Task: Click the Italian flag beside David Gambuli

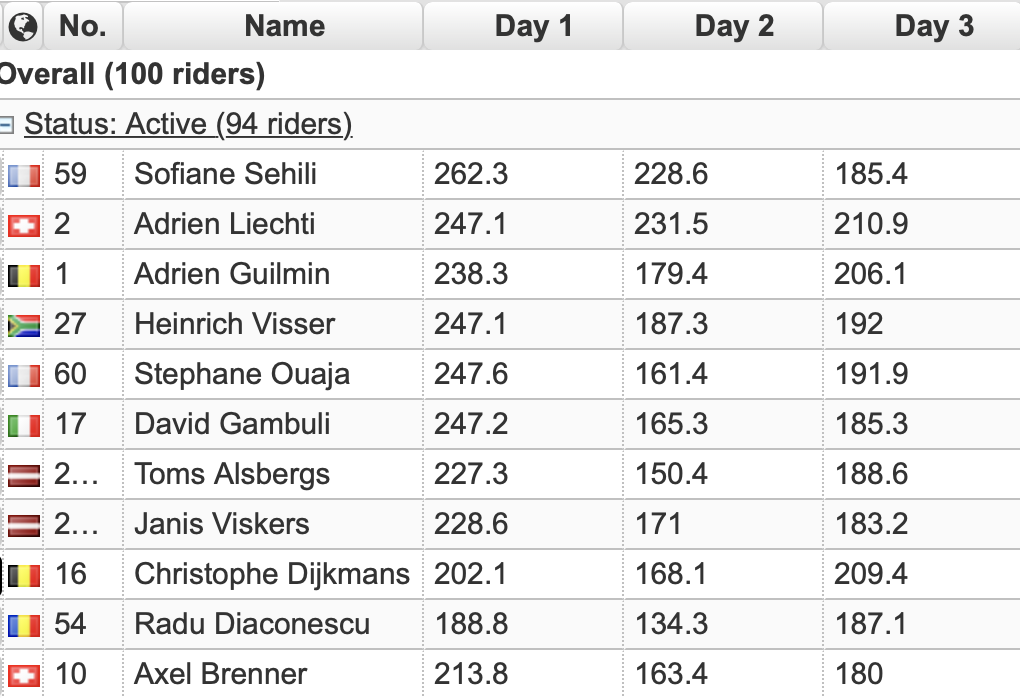Action: coord(24,425)
